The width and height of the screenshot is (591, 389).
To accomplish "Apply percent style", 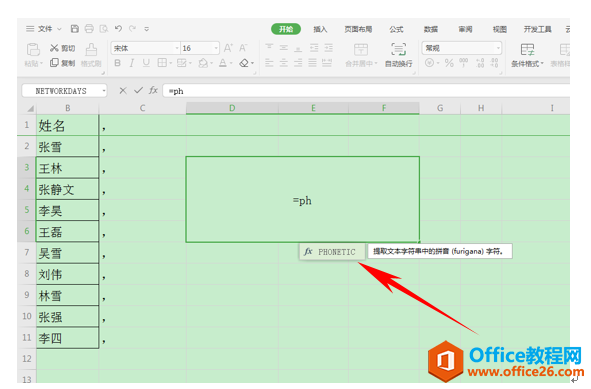I will tap(449, 63).
